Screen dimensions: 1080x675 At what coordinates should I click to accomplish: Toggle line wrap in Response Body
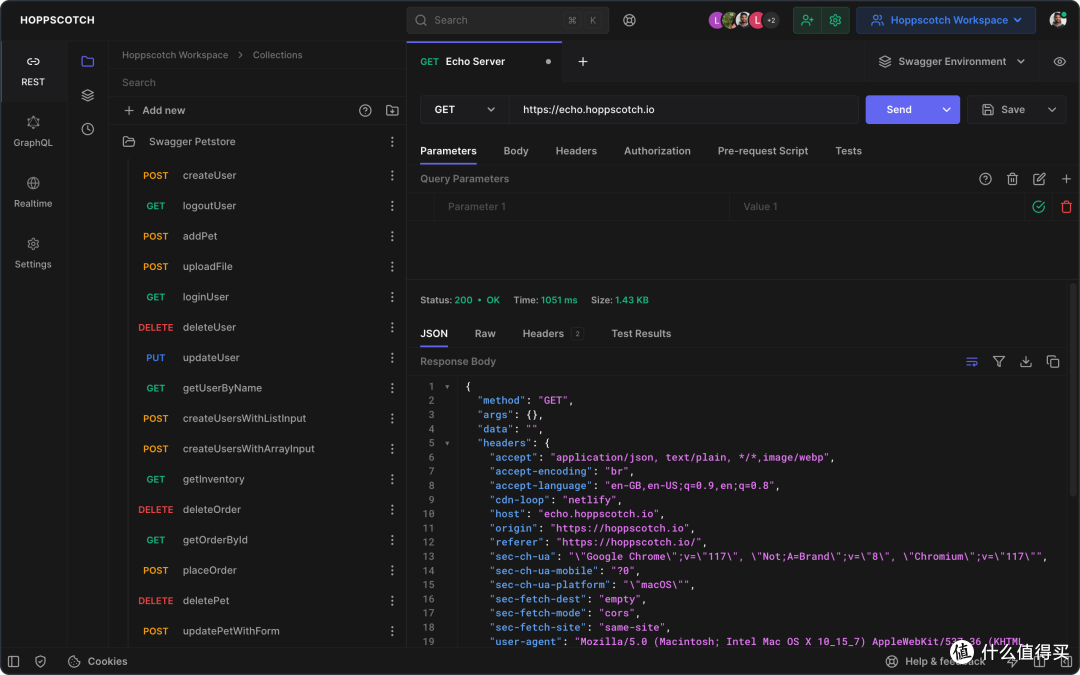(972, 362)
